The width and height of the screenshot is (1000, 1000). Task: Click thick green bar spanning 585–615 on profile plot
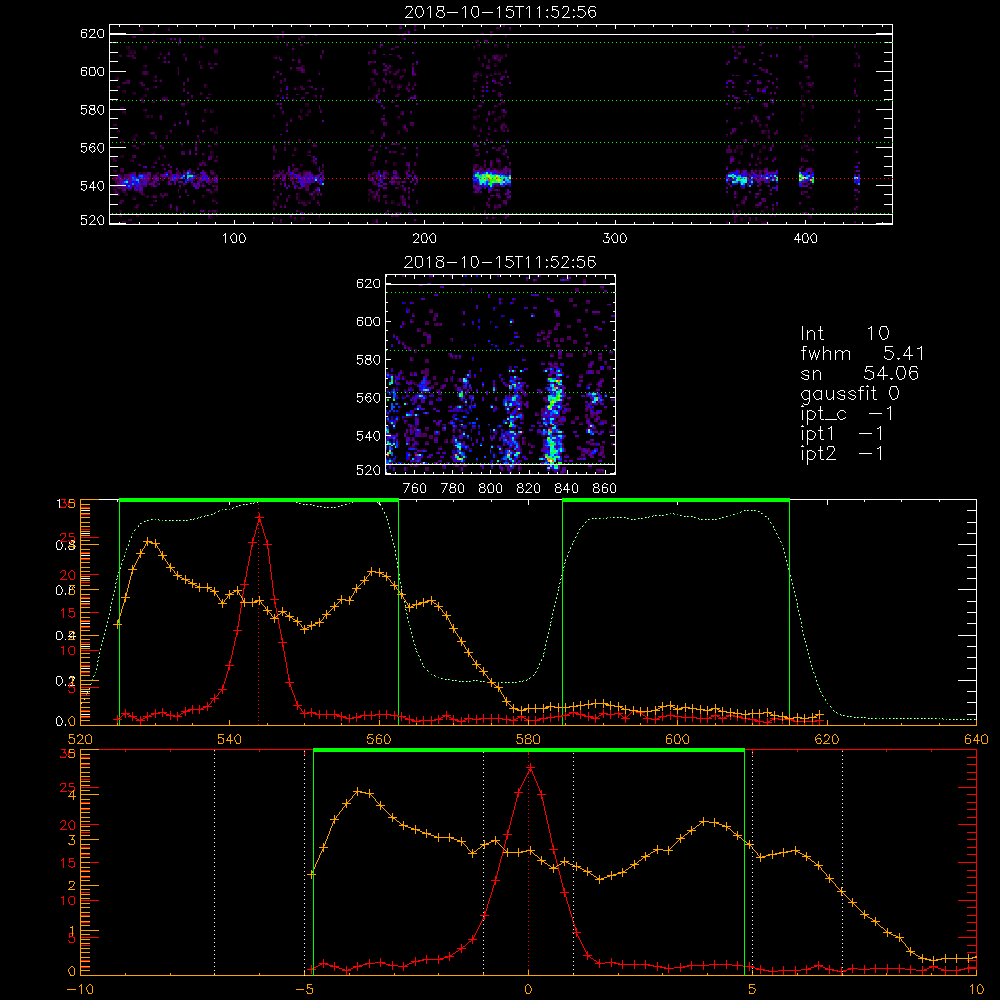coord(676,501)
